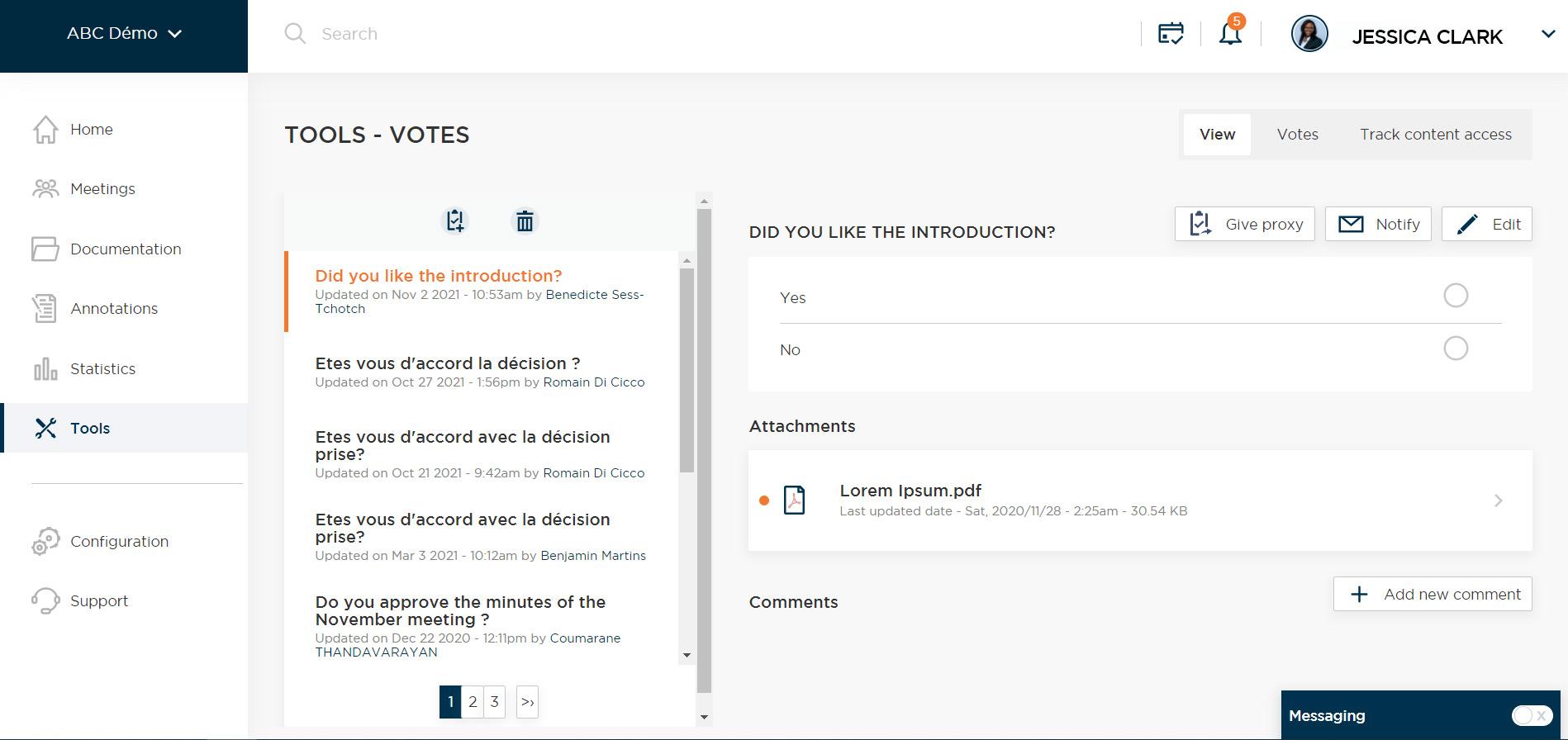Click the Give proxy button

1245,225
